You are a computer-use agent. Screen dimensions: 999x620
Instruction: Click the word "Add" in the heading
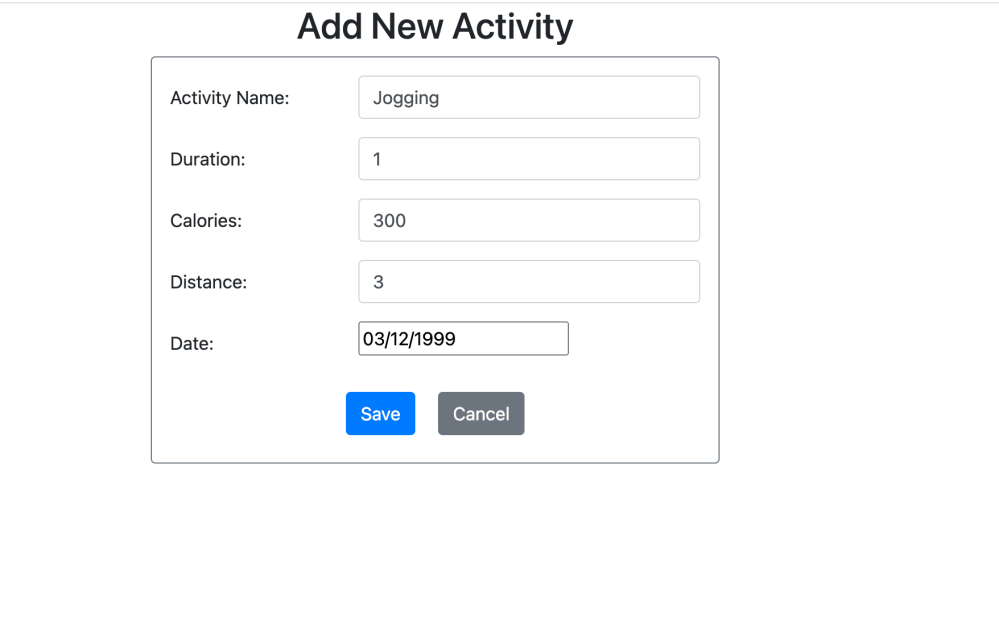coord(330,27)
